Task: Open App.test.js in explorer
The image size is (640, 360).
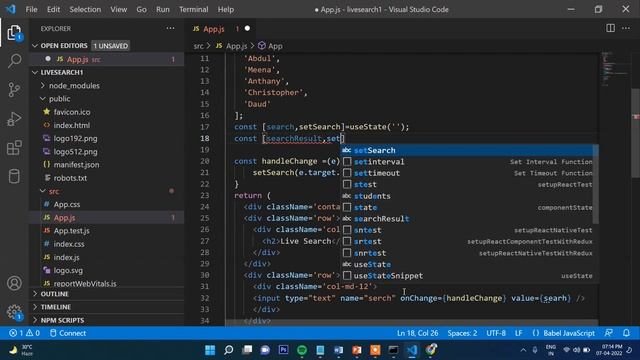Action: pyautogui.click(x=71, y=231)
